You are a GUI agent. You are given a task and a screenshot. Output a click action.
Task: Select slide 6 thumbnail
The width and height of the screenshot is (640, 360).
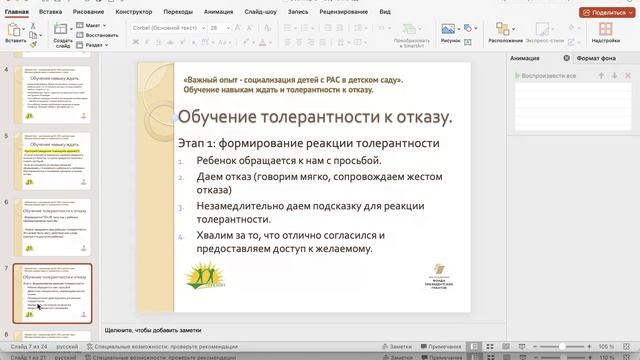click(x=52, y=227)
